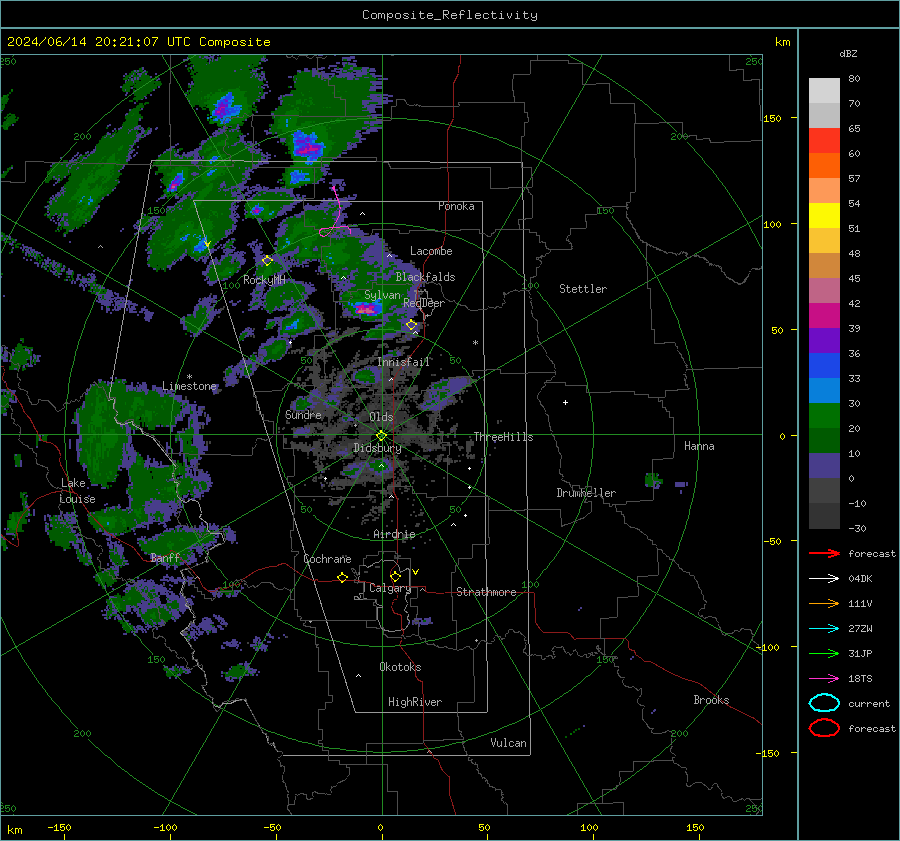
Task: Click the Strathmore label
Action: tap(486, 592)
